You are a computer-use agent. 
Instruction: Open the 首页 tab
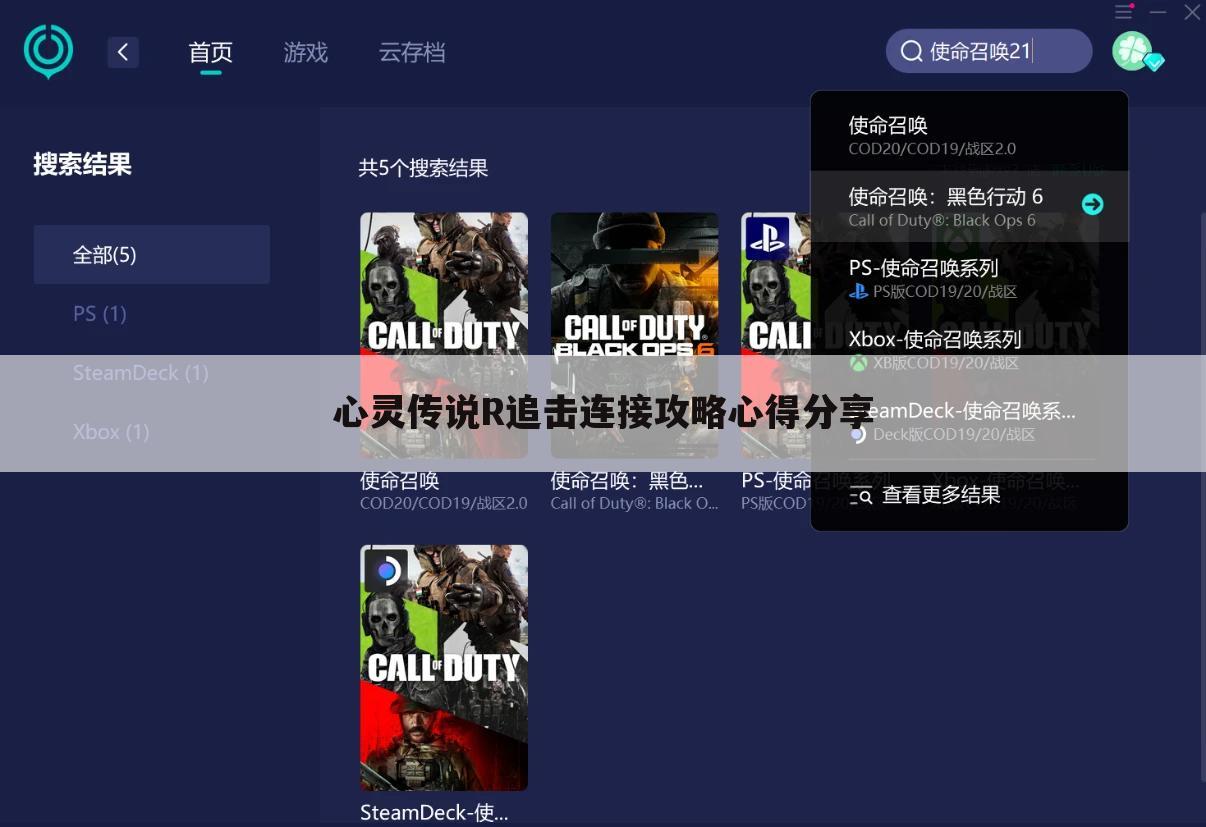click(210, 52)
